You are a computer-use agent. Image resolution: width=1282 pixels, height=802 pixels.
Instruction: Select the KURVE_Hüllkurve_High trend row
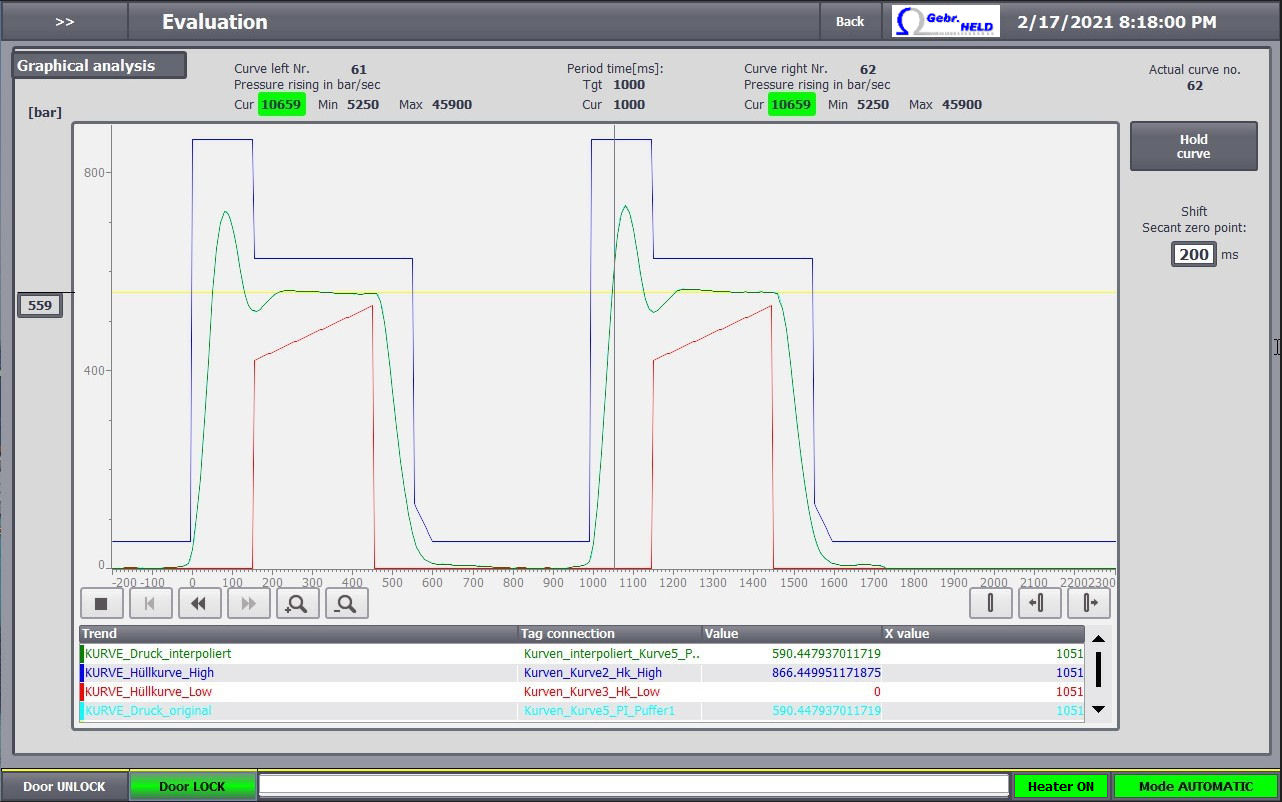pos(581,673)
